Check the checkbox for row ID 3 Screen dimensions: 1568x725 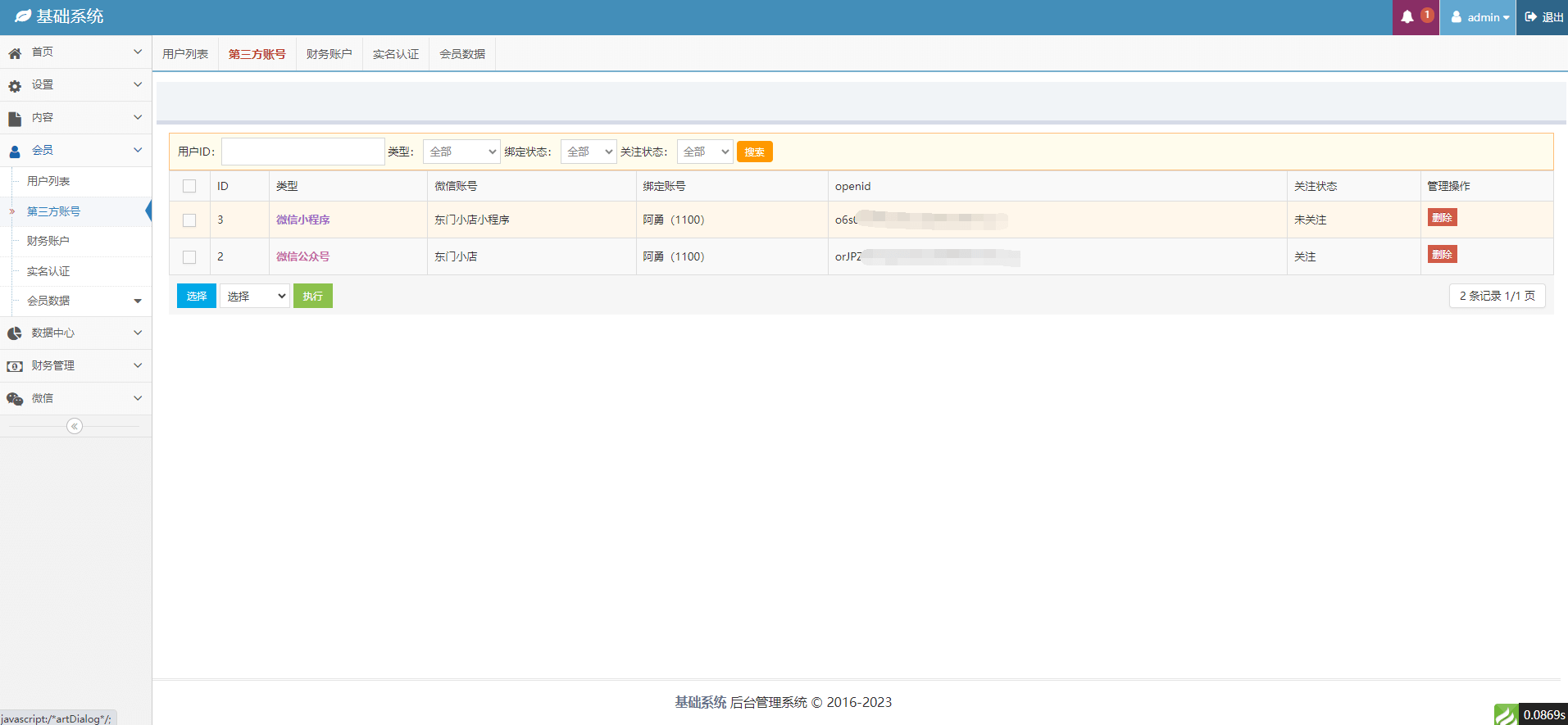(189, 220)
